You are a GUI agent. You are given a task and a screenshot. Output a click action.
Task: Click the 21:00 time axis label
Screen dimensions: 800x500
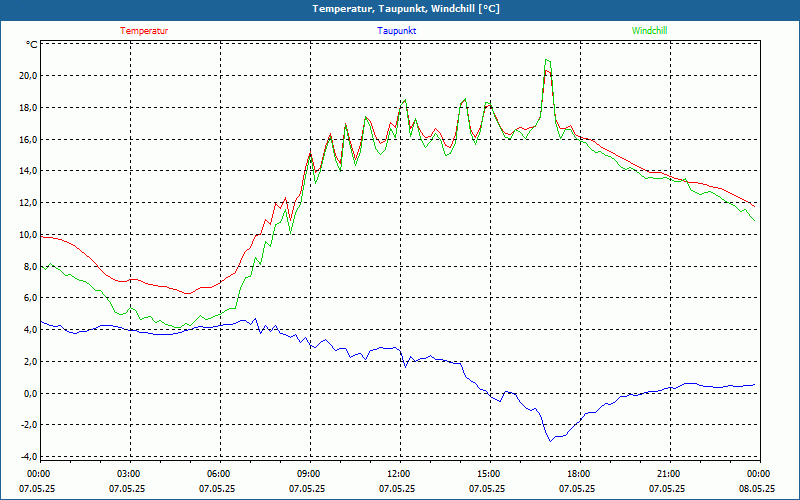[667, 473]
